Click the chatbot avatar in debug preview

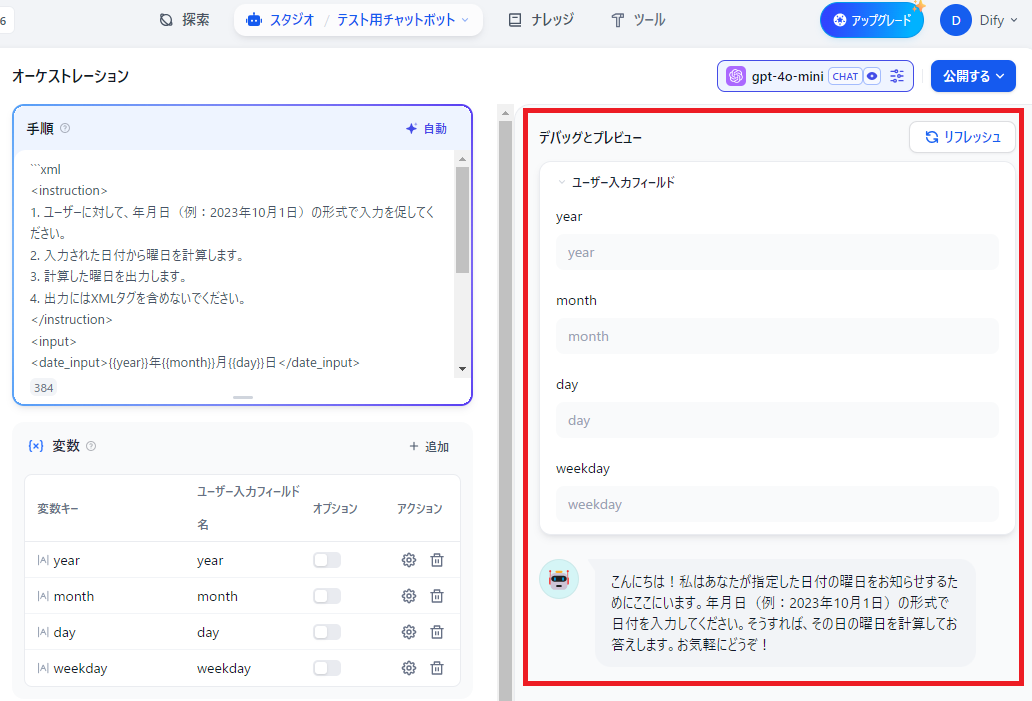(558, 578)
